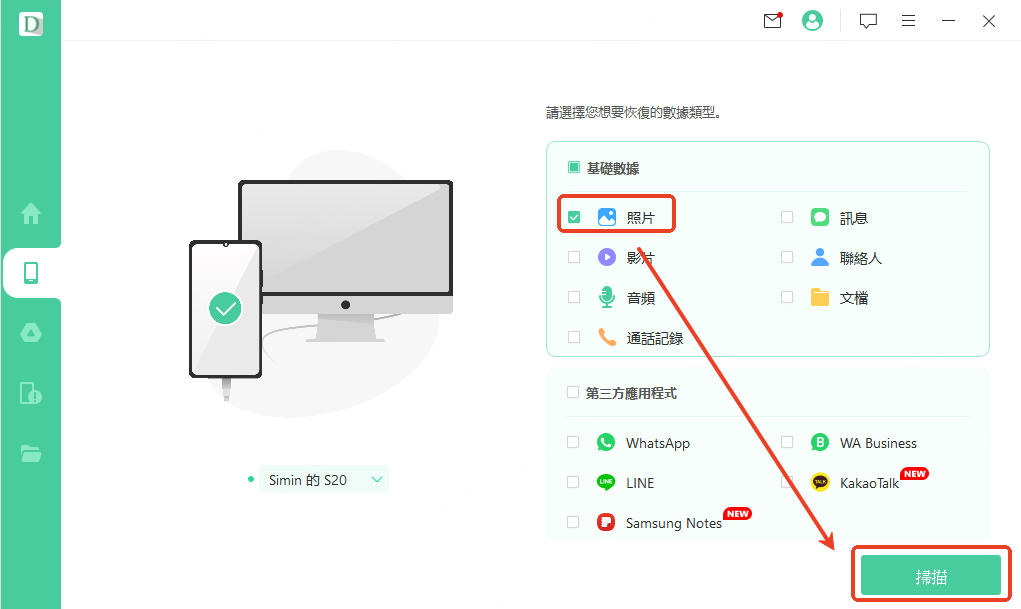This screenshot has width=1021, height=609.
Task: Click the 訊息 label text
Action: [x=854, y=218]
